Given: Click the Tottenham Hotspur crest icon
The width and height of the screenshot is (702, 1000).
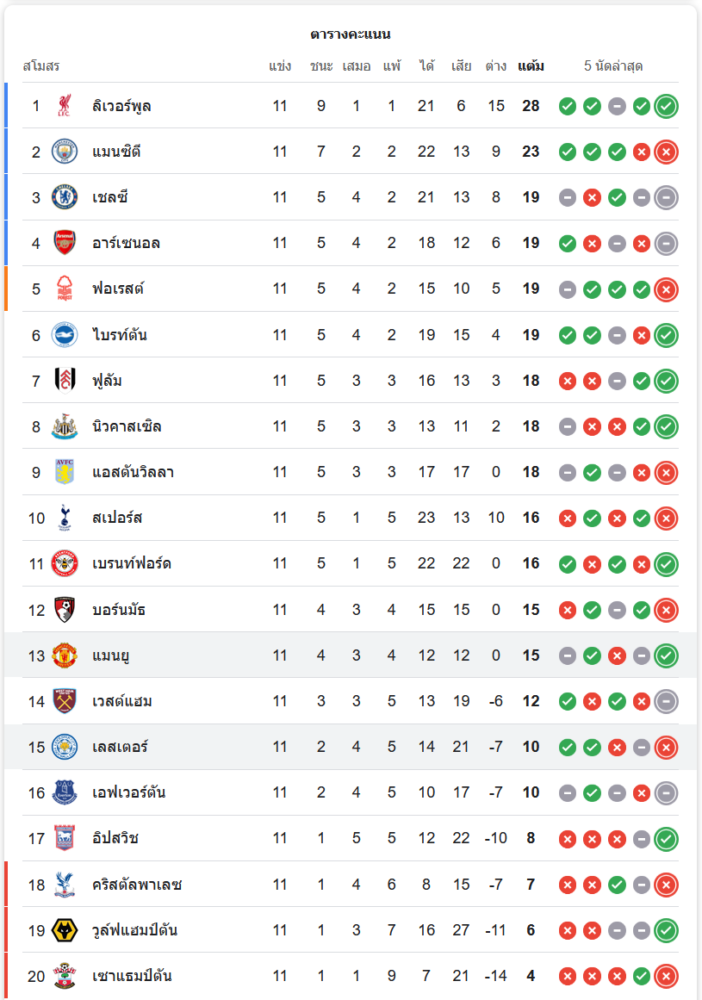Looking at the screenshot, I should [x=65, y=518].
